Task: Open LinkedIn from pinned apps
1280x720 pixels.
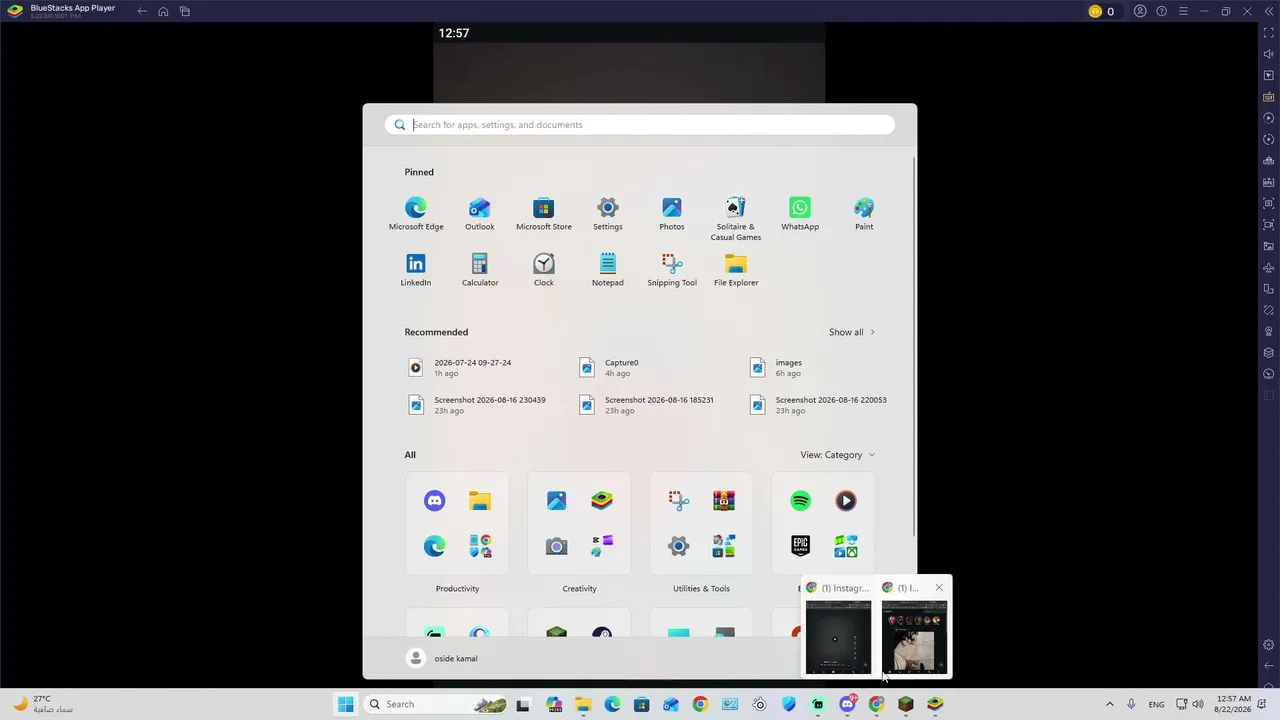Action: [x=416, y=270]
